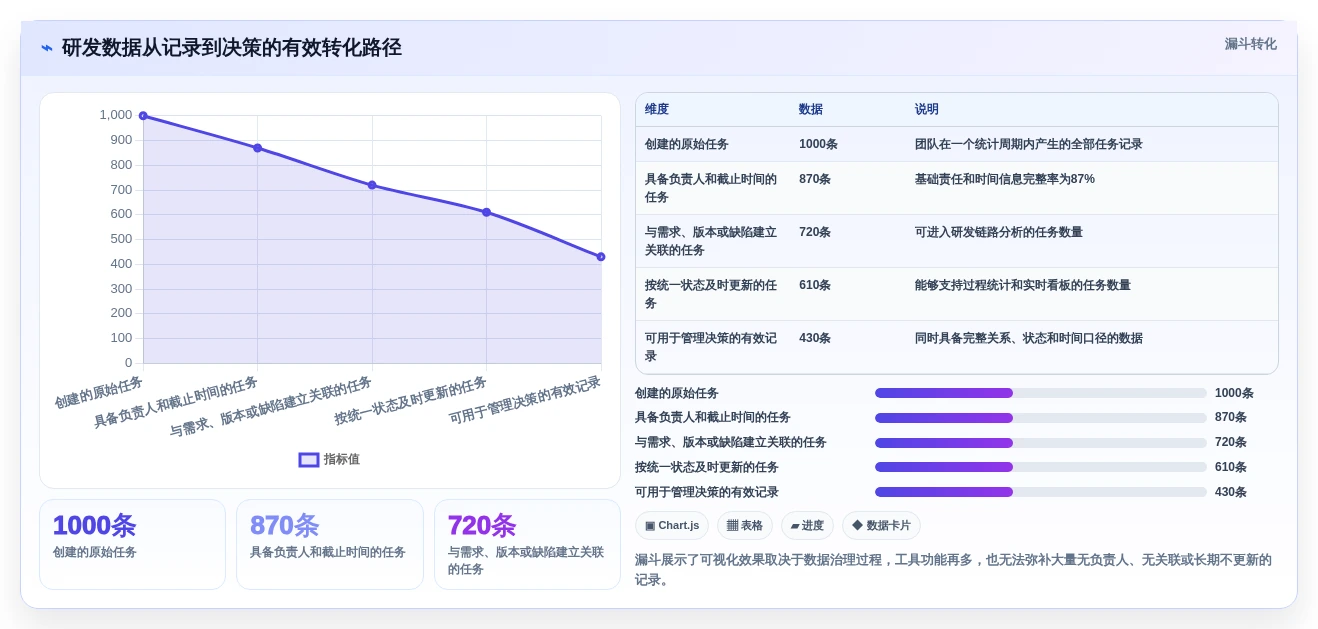Click the 说明 column header
The image size is (1318, 629).
[927, 110]
